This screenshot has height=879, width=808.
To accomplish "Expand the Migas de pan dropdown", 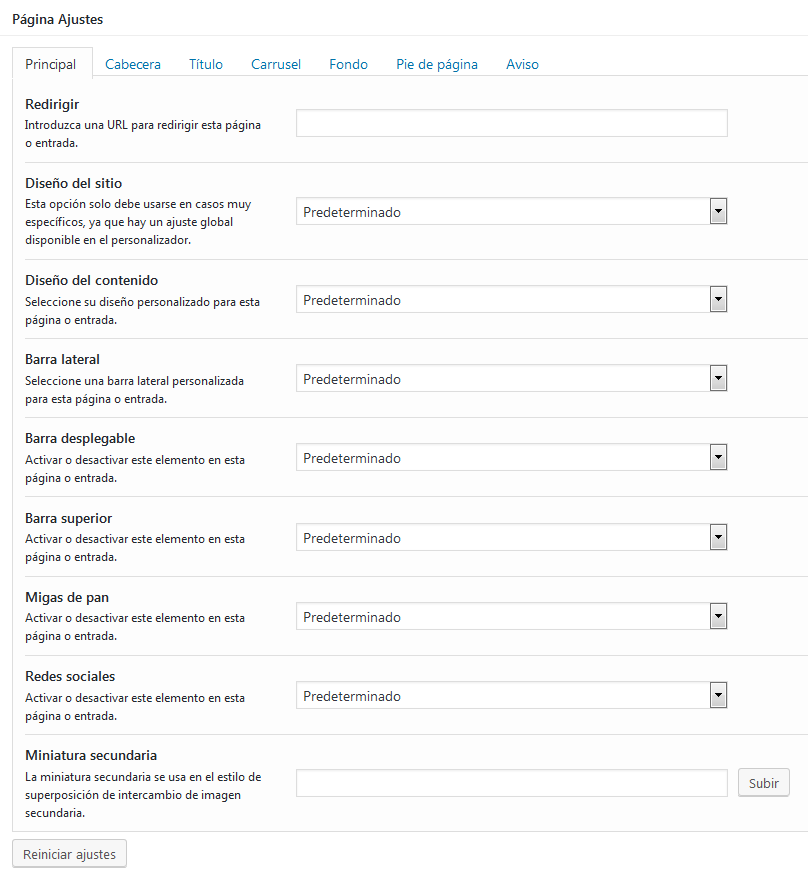I will (511, 617).
